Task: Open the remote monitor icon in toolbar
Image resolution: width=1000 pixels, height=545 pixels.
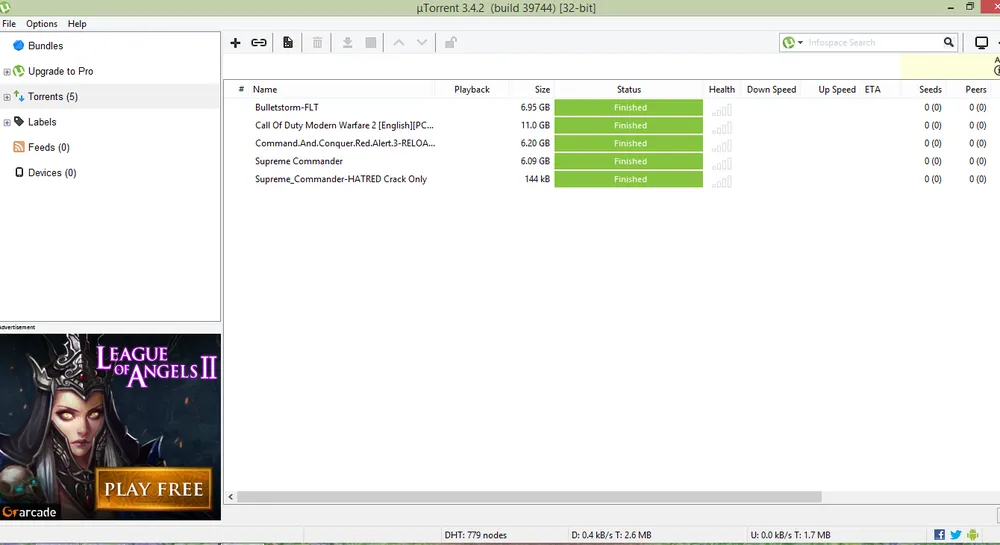Action: click(x=981, y=43)
